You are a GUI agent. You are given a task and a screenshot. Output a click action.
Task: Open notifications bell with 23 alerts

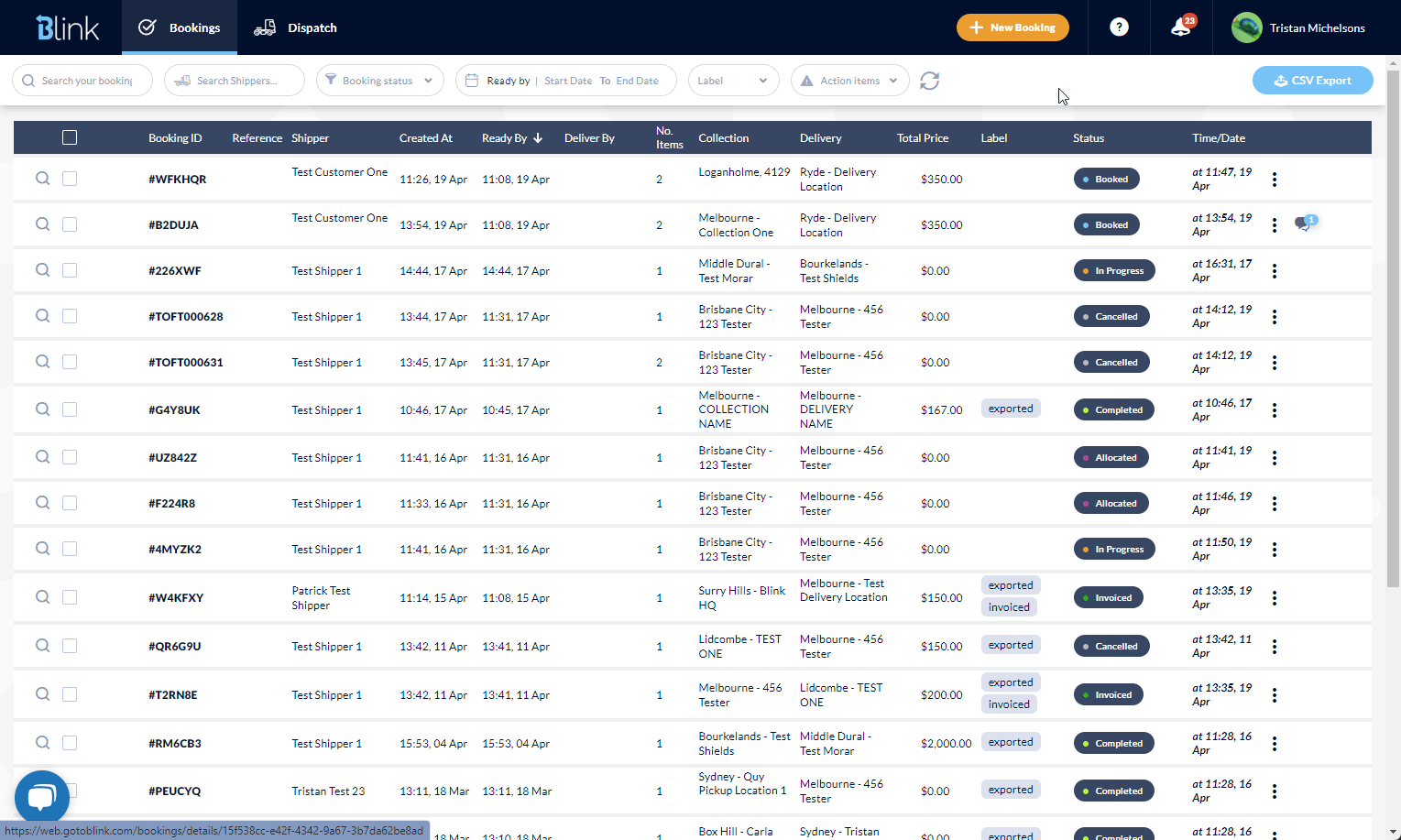tap(1180, 27)
